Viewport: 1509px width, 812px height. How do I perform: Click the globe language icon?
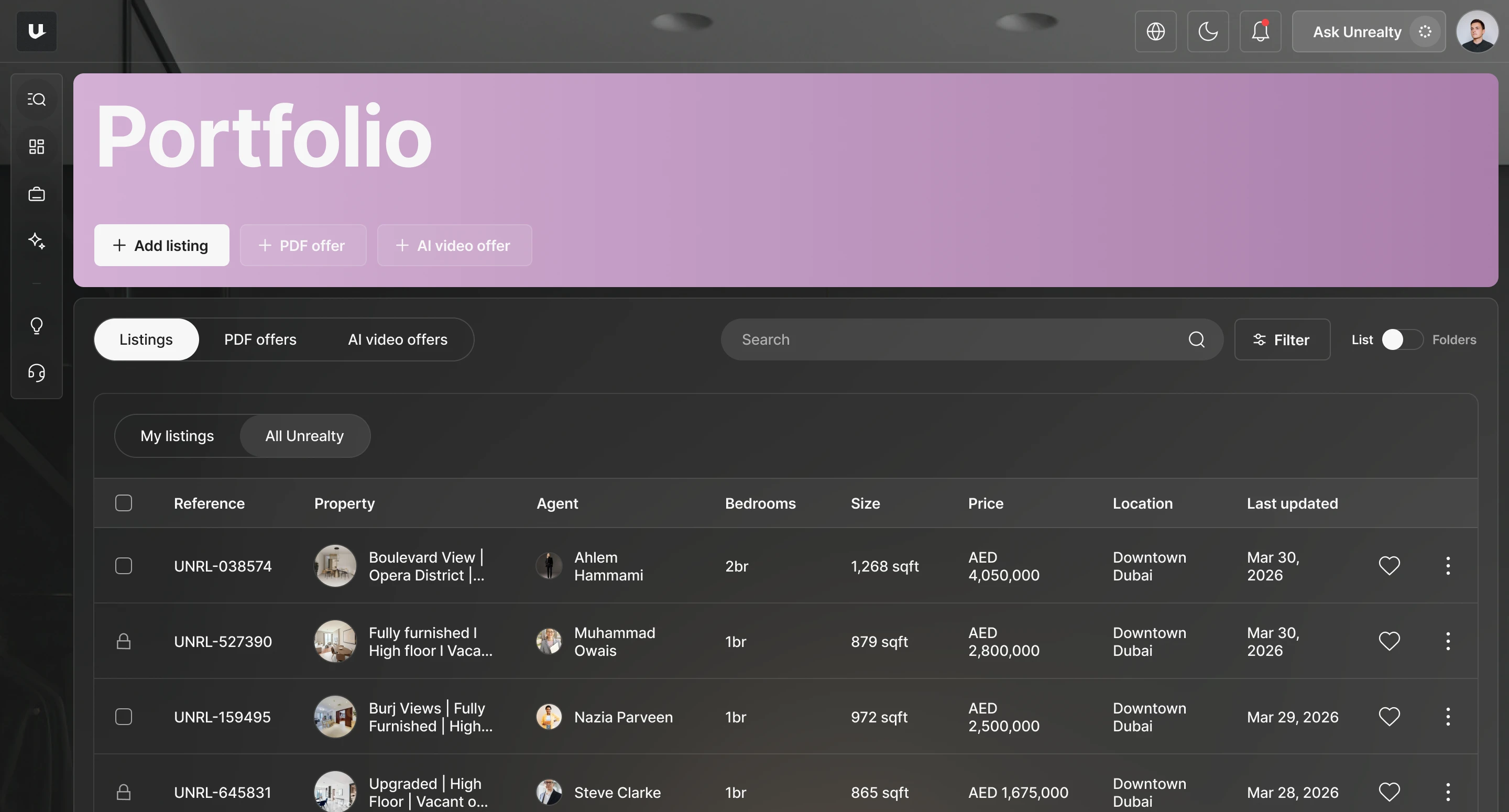coord(1155,31)
